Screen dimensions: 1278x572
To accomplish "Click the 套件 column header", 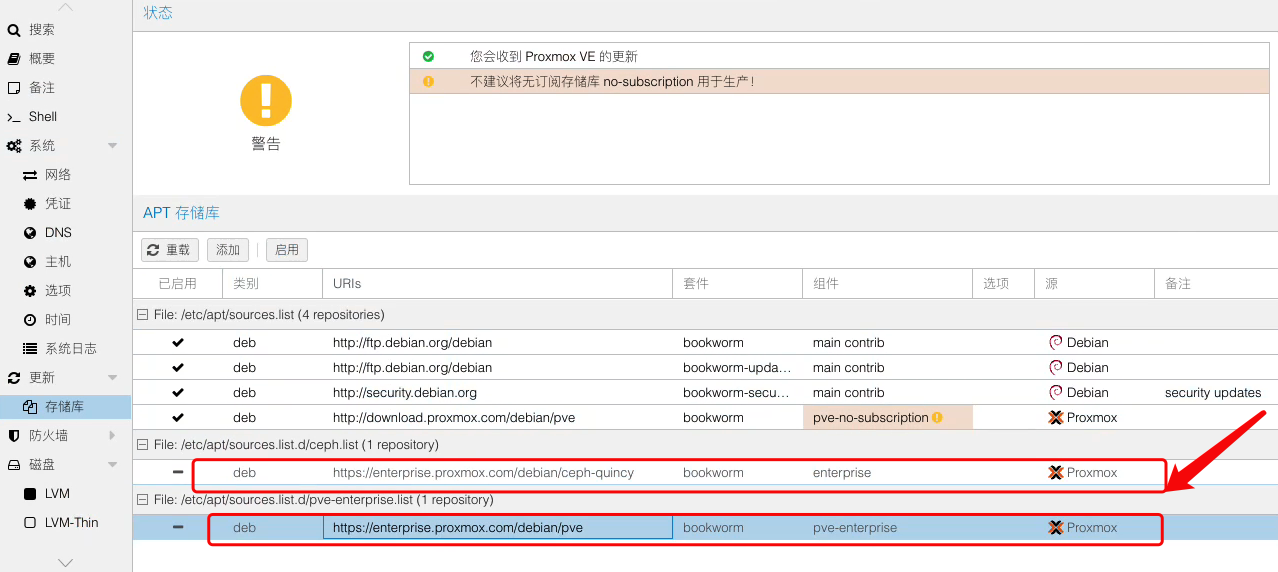I will pyautogui.click(x=737, y=284).
